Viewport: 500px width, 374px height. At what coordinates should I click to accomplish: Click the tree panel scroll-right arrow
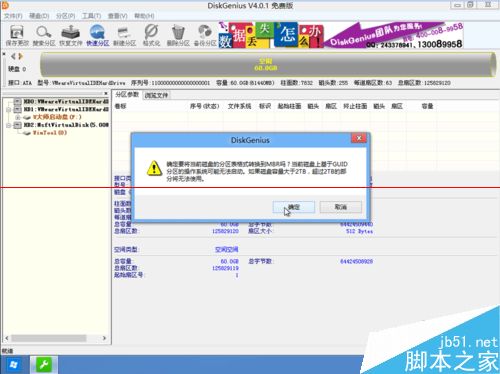(x=104, y=338)
